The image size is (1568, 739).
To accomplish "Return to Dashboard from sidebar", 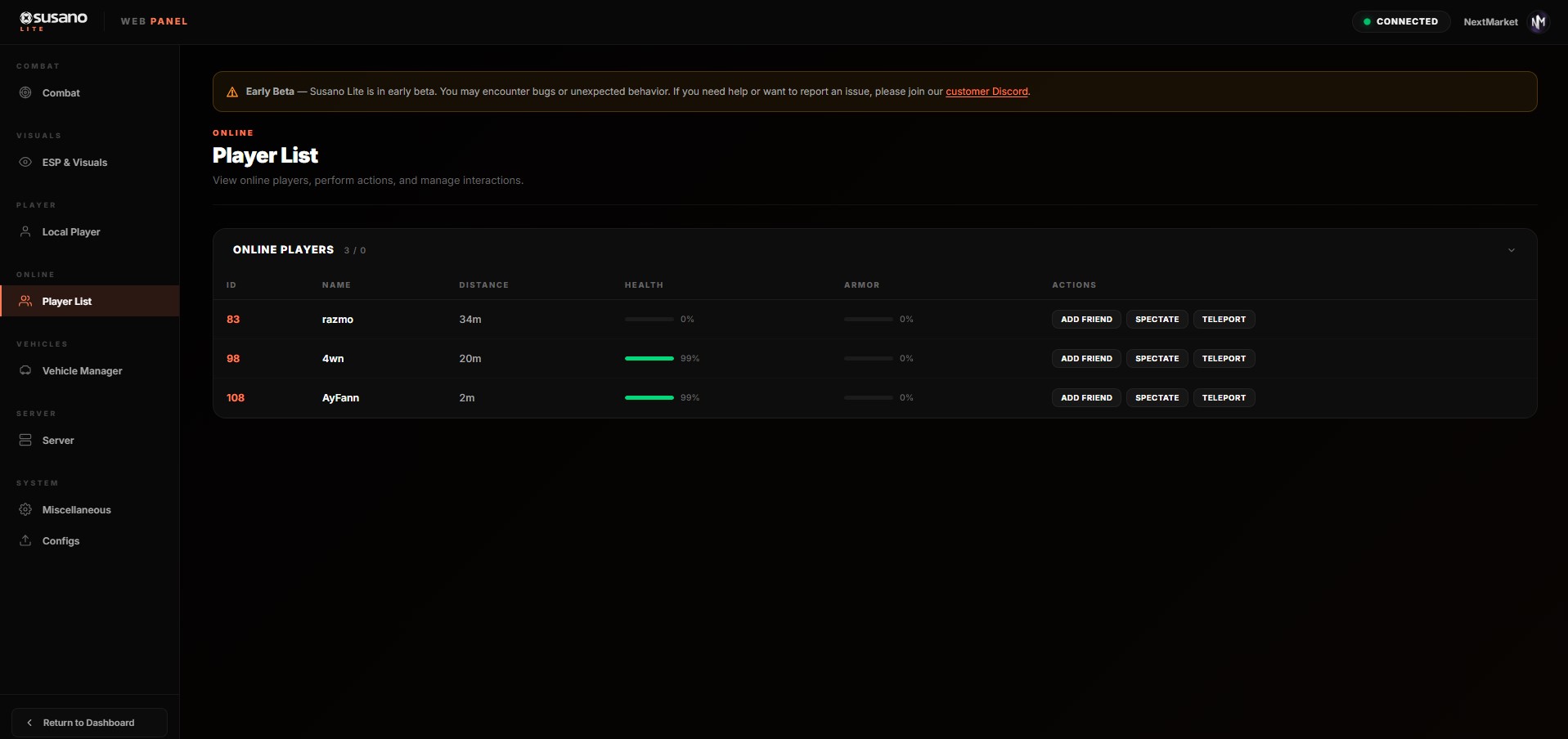I will (90, 723).
